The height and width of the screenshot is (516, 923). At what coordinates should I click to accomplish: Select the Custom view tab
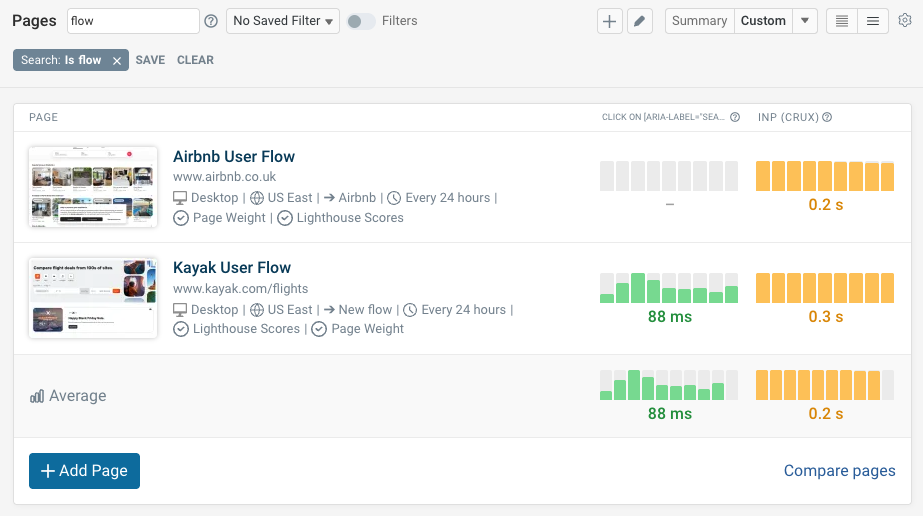coord(763,21)
